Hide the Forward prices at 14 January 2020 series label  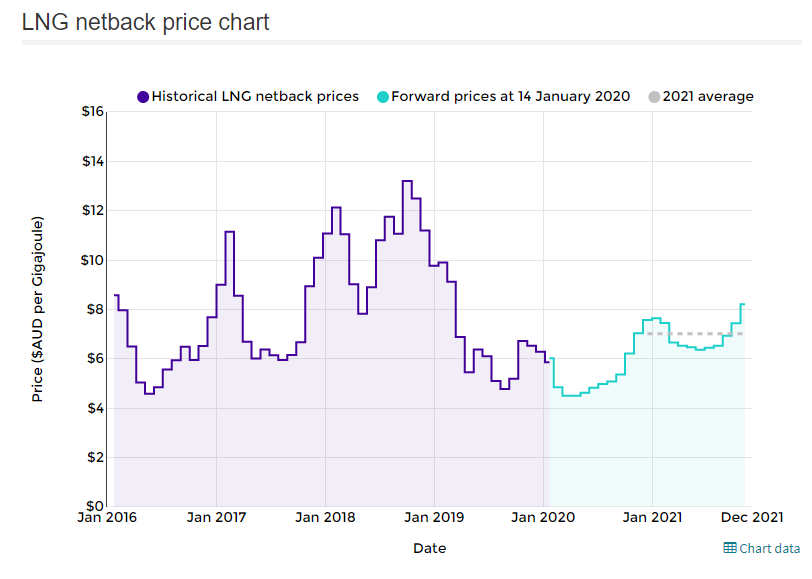tap(510, 97)
